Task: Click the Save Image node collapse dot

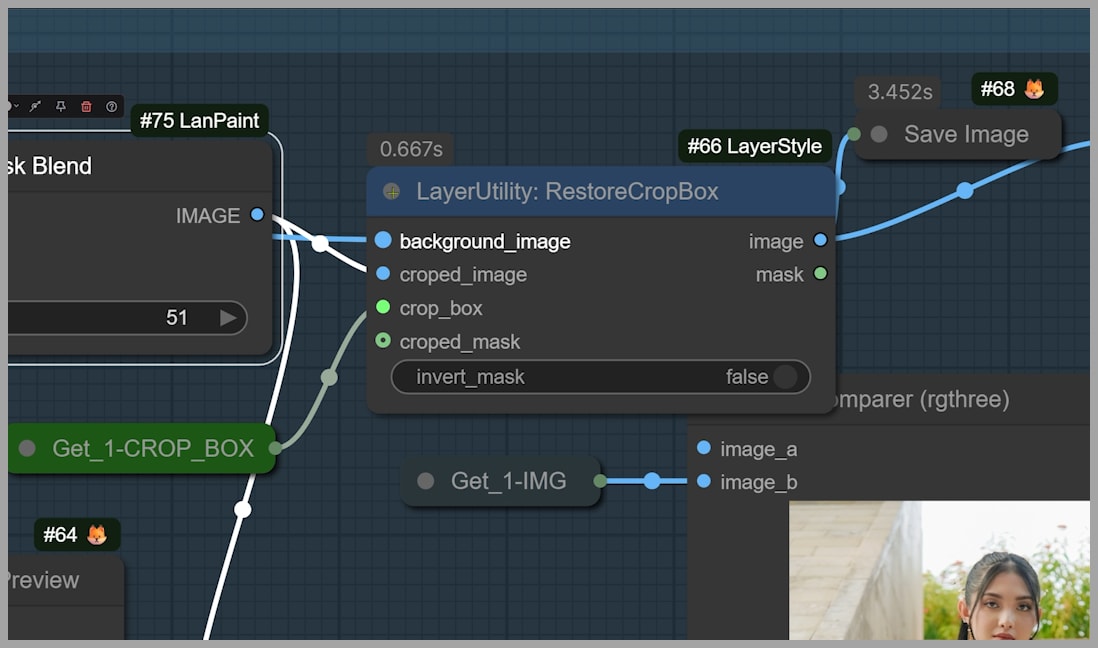Action: click(x=879, y=134)
